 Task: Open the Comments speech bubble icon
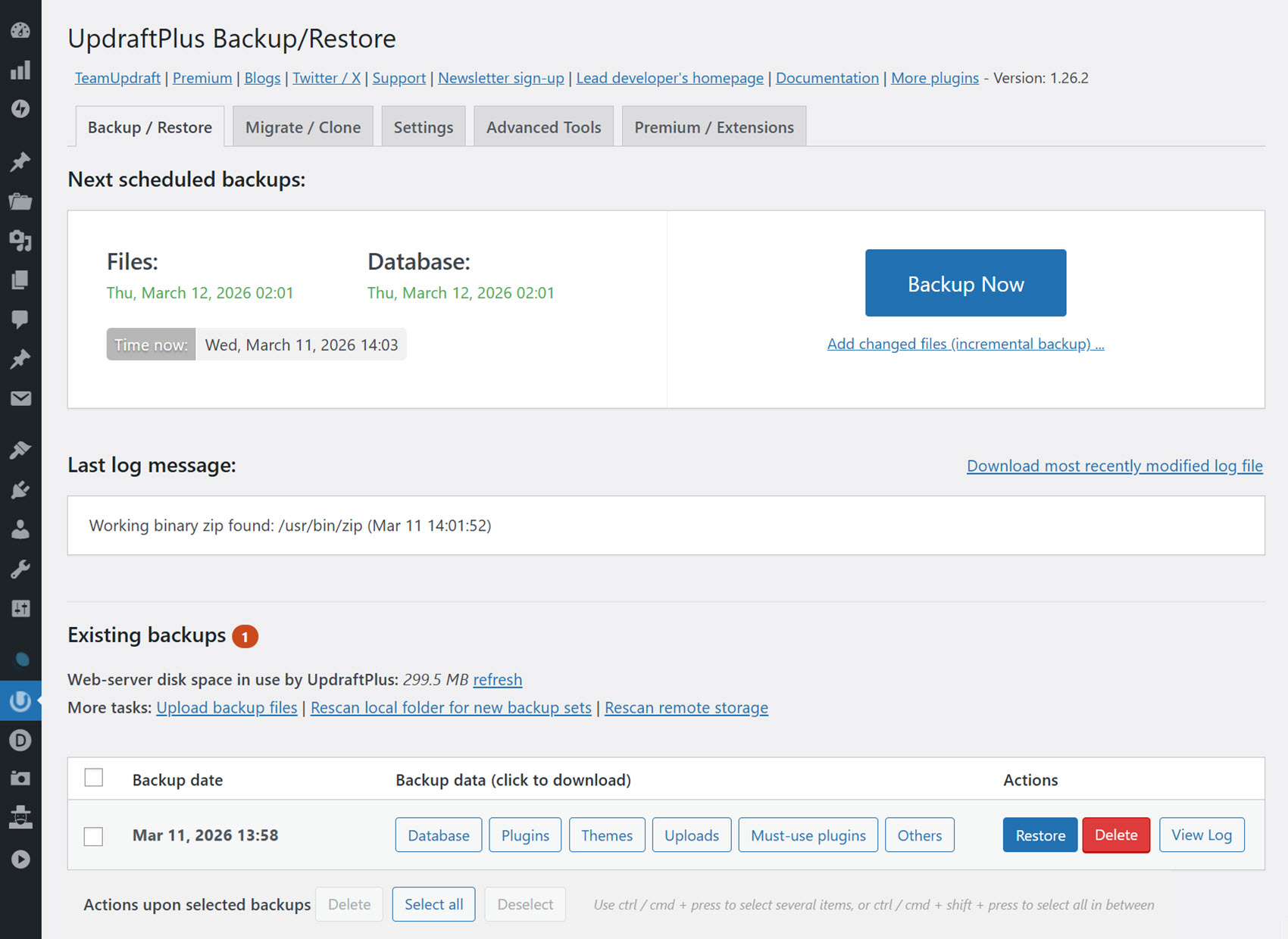tap(20, 319)
